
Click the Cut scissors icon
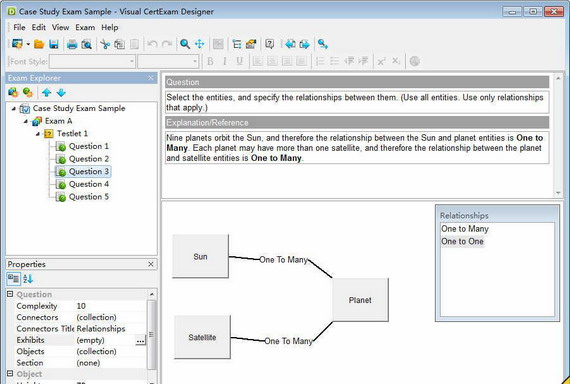tap(105, 44)
